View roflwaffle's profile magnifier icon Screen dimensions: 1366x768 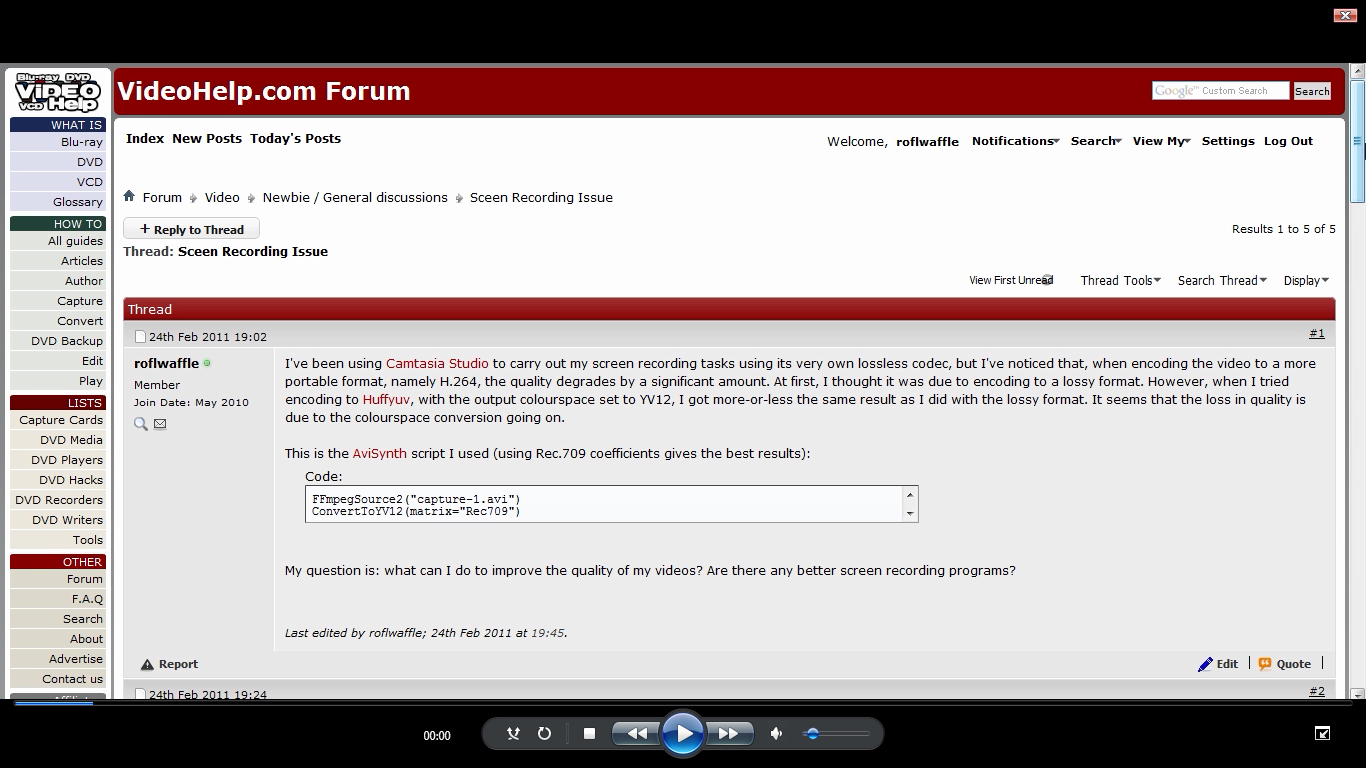coord(141,424)
